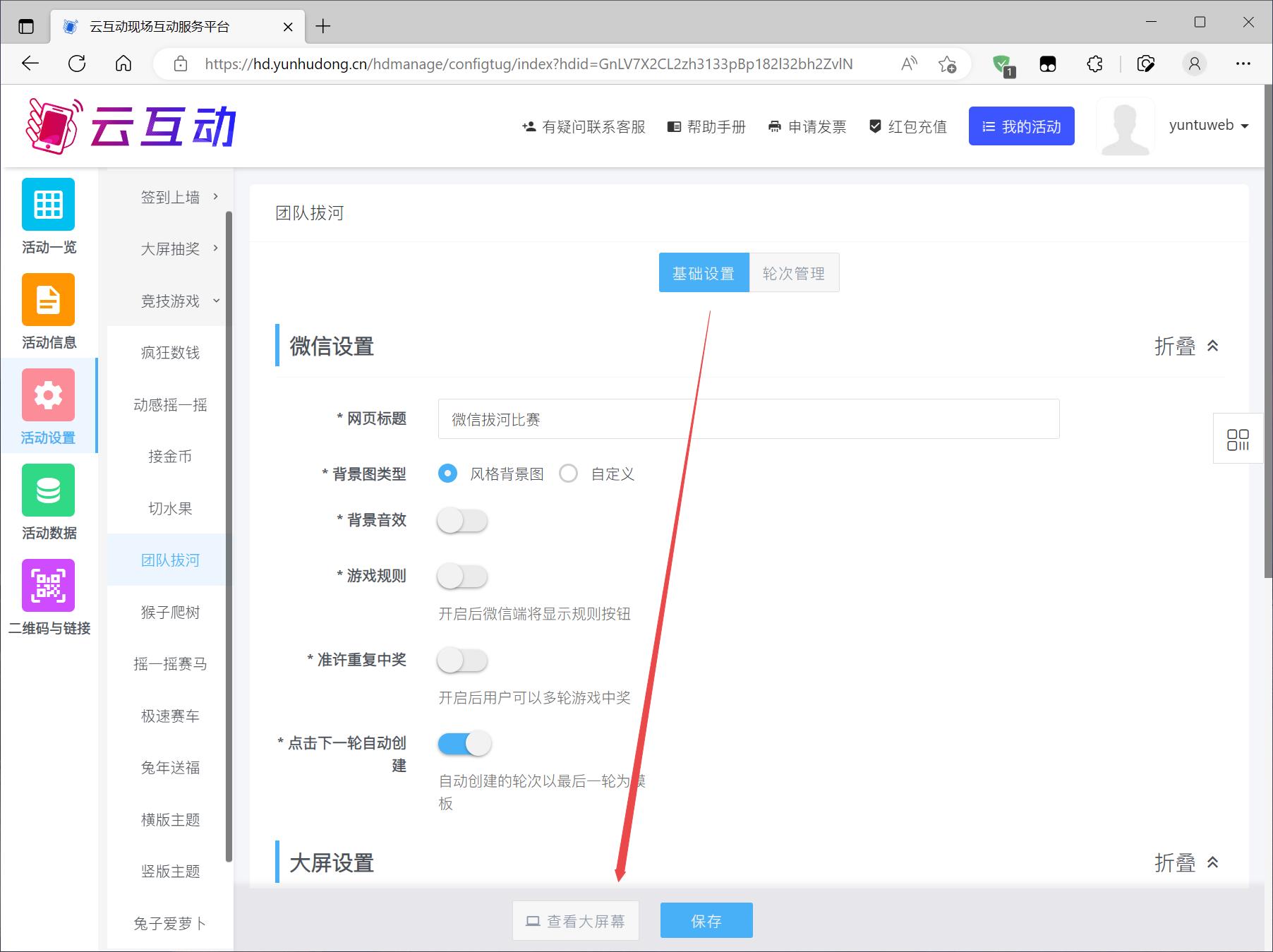Click the blue 保存 button
1273x952 pixels.
click(706, 921)
